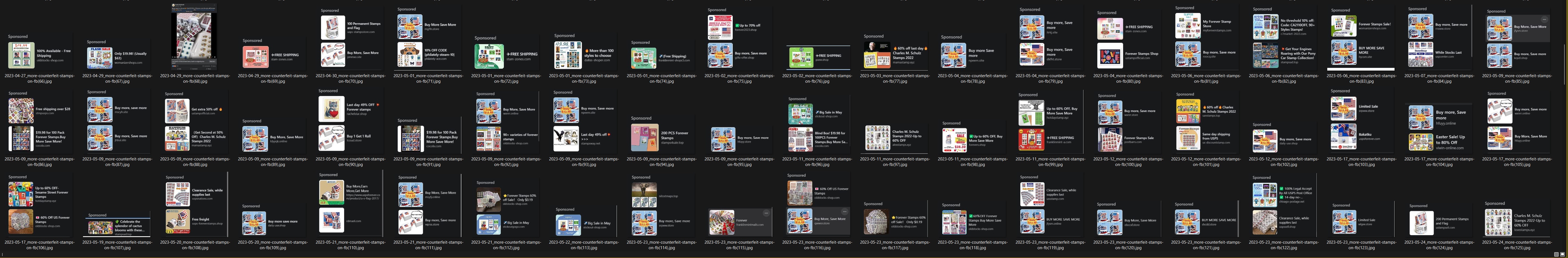Select file label ending in fb(91).jpg
Viewport: 1568px width, 258px height.
point(429,161)
